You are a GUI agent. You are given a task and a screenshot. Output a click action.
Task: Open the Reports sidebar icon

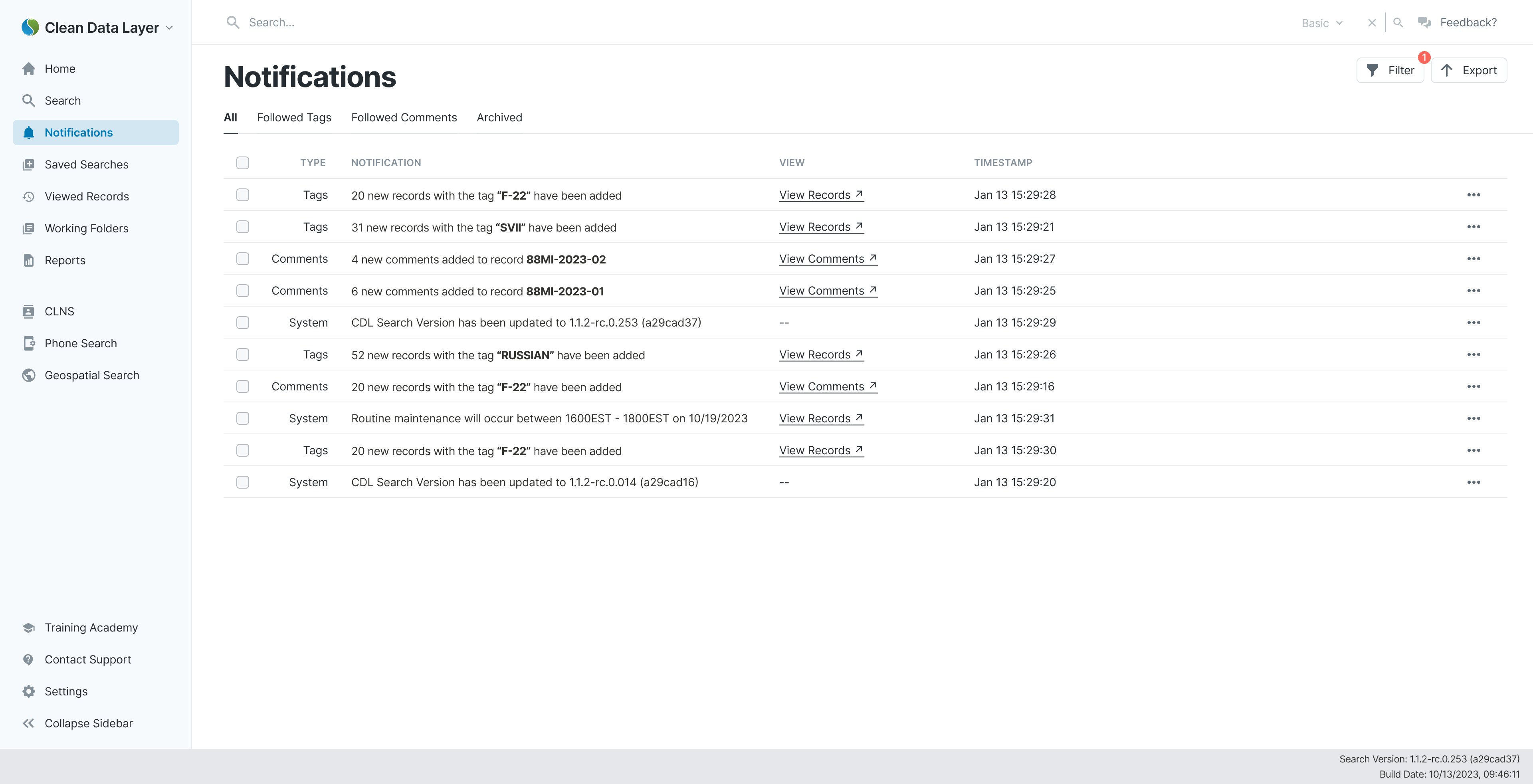point(29,260)
